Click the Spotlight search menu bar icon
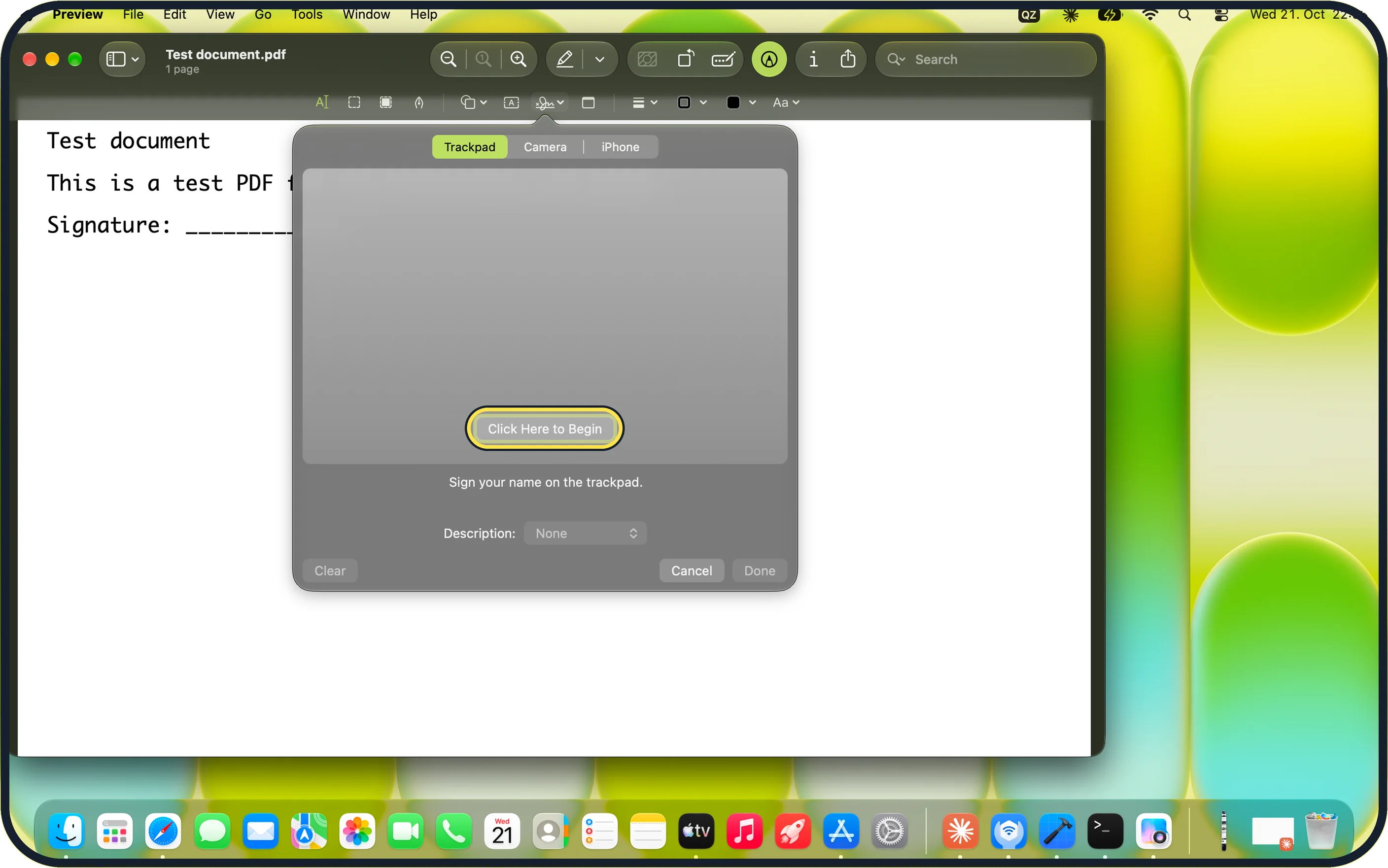Viewport: 1388px width, 868px height. click(x=1184, y=14)
